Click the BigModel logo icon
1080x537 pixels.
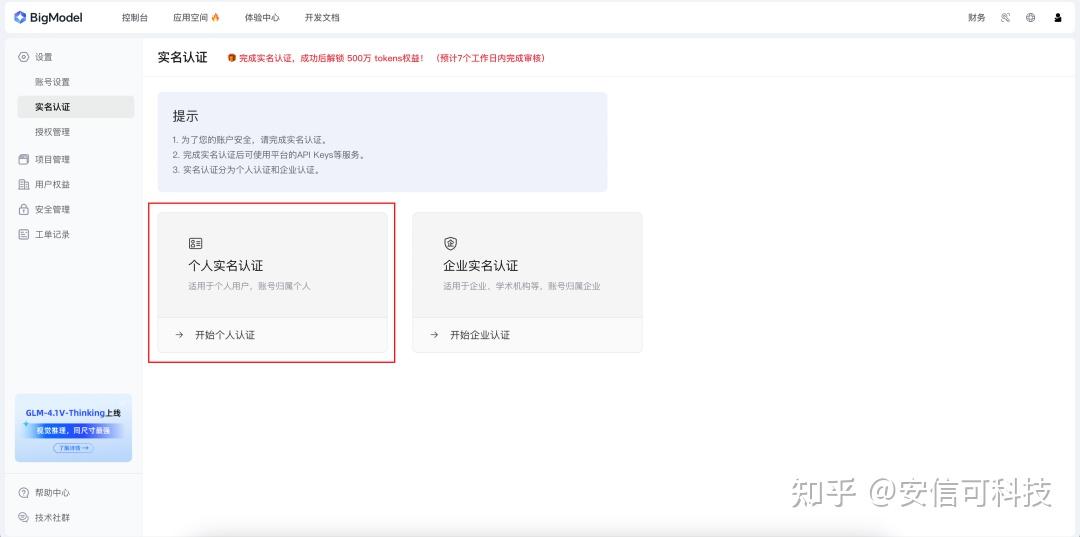click(20, 18)
